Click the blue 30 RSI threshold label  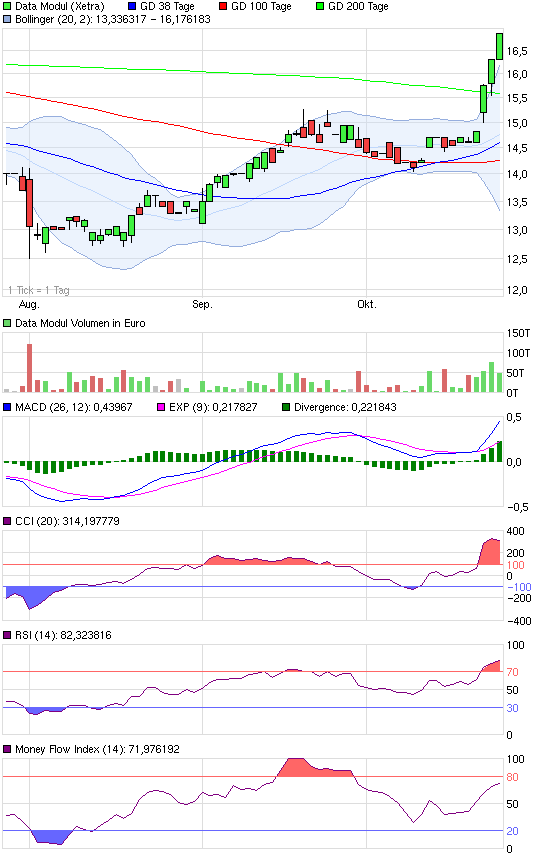[x=512, y=708]
